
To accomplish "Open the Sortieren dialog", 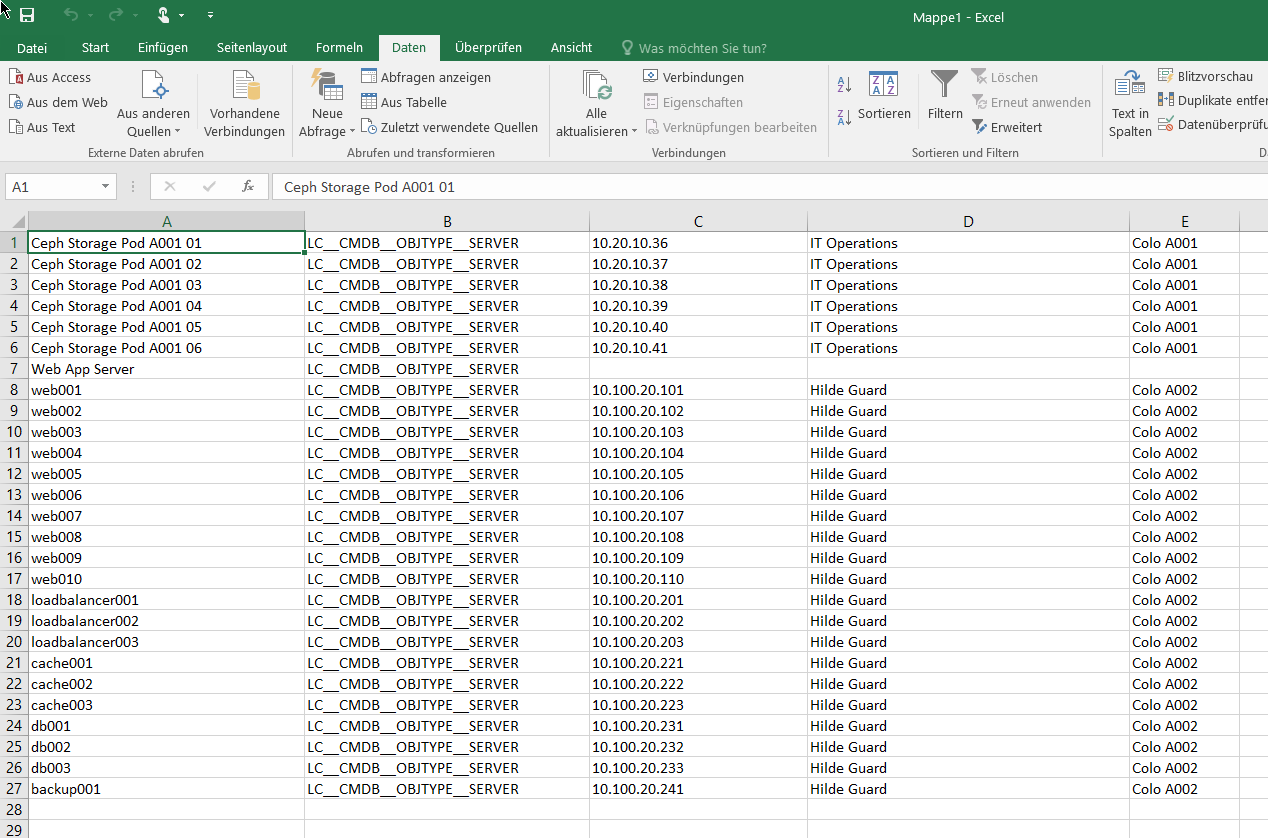I will pos(884,96).
